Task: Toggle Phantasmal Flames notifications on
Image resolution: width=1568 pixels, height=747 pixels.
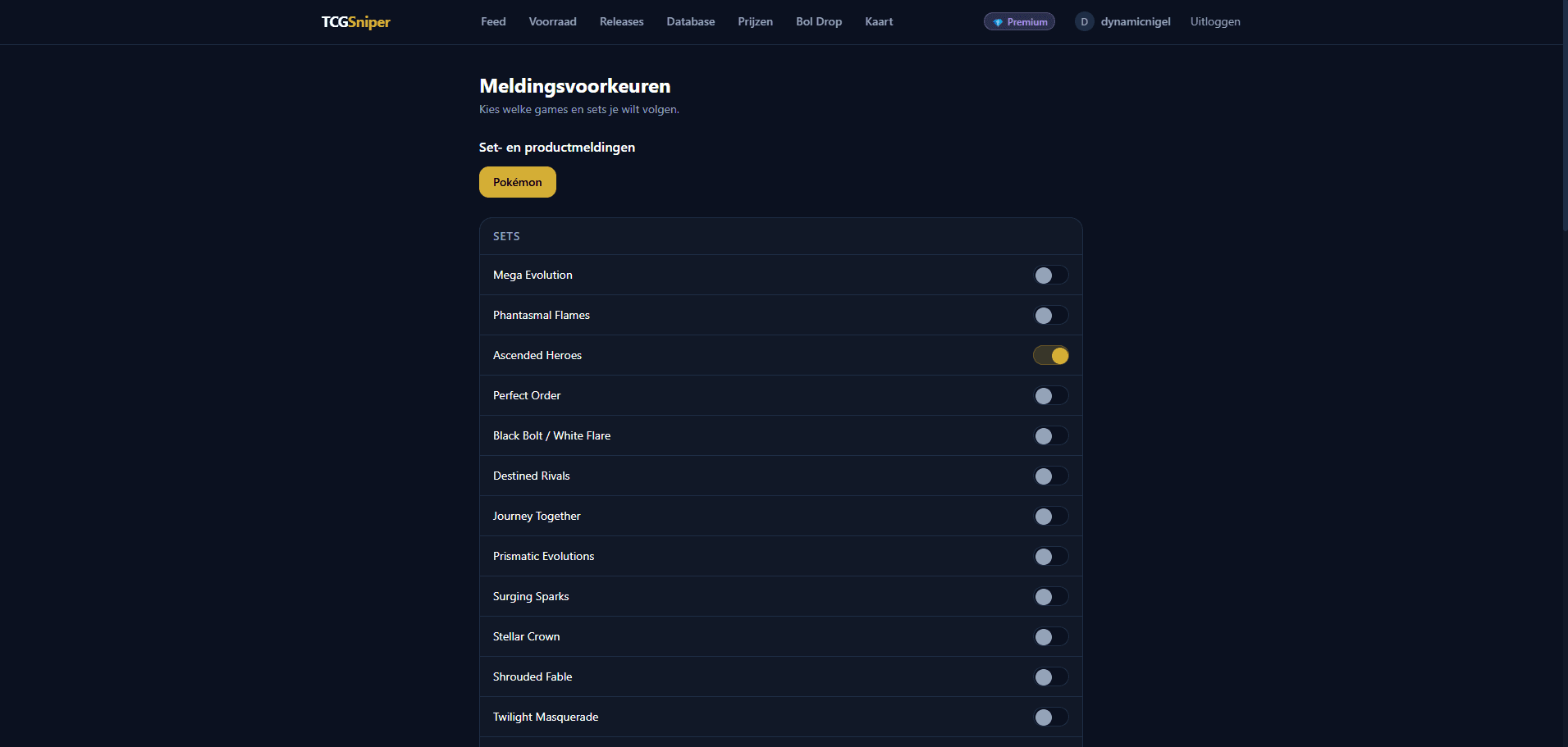Action: (x=1050, y=316)
